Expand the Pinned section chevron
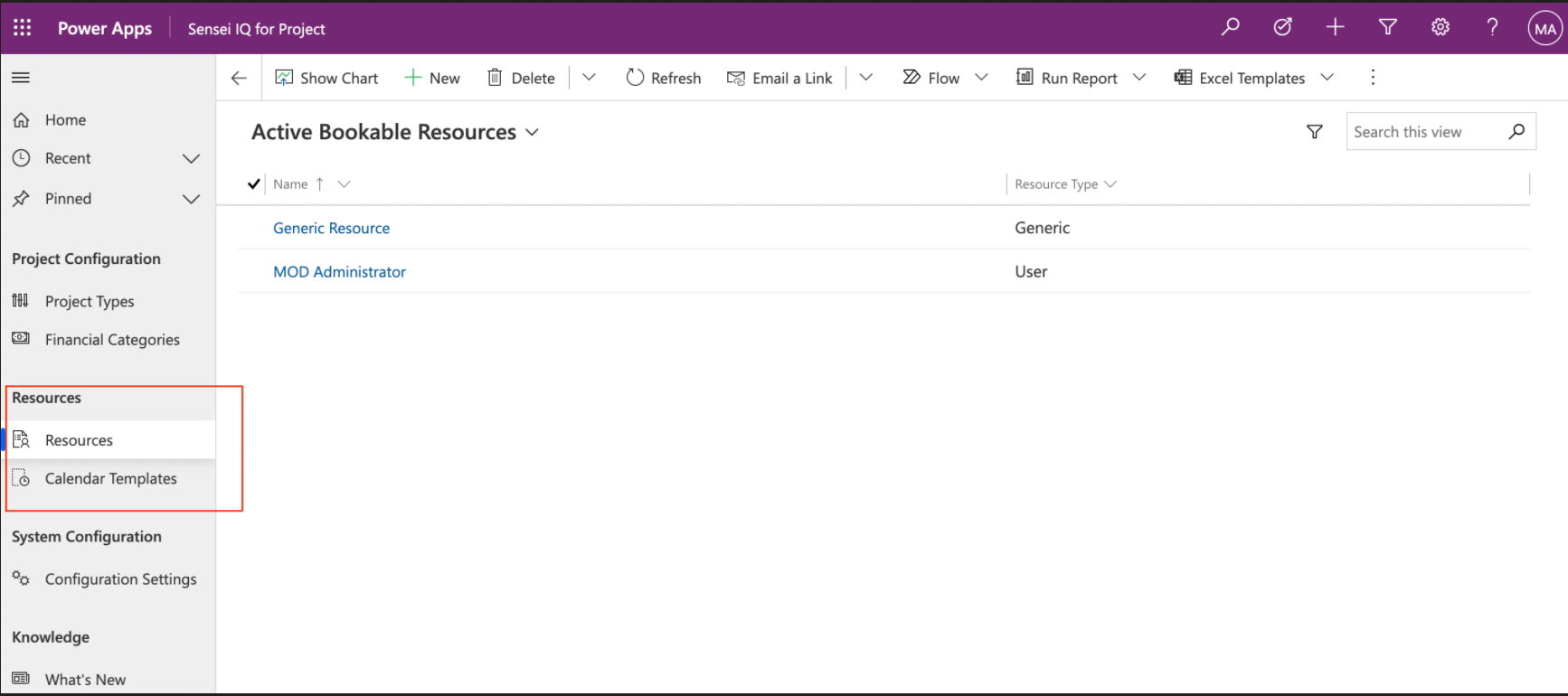 pyautogui.click(x=191, y=199)
